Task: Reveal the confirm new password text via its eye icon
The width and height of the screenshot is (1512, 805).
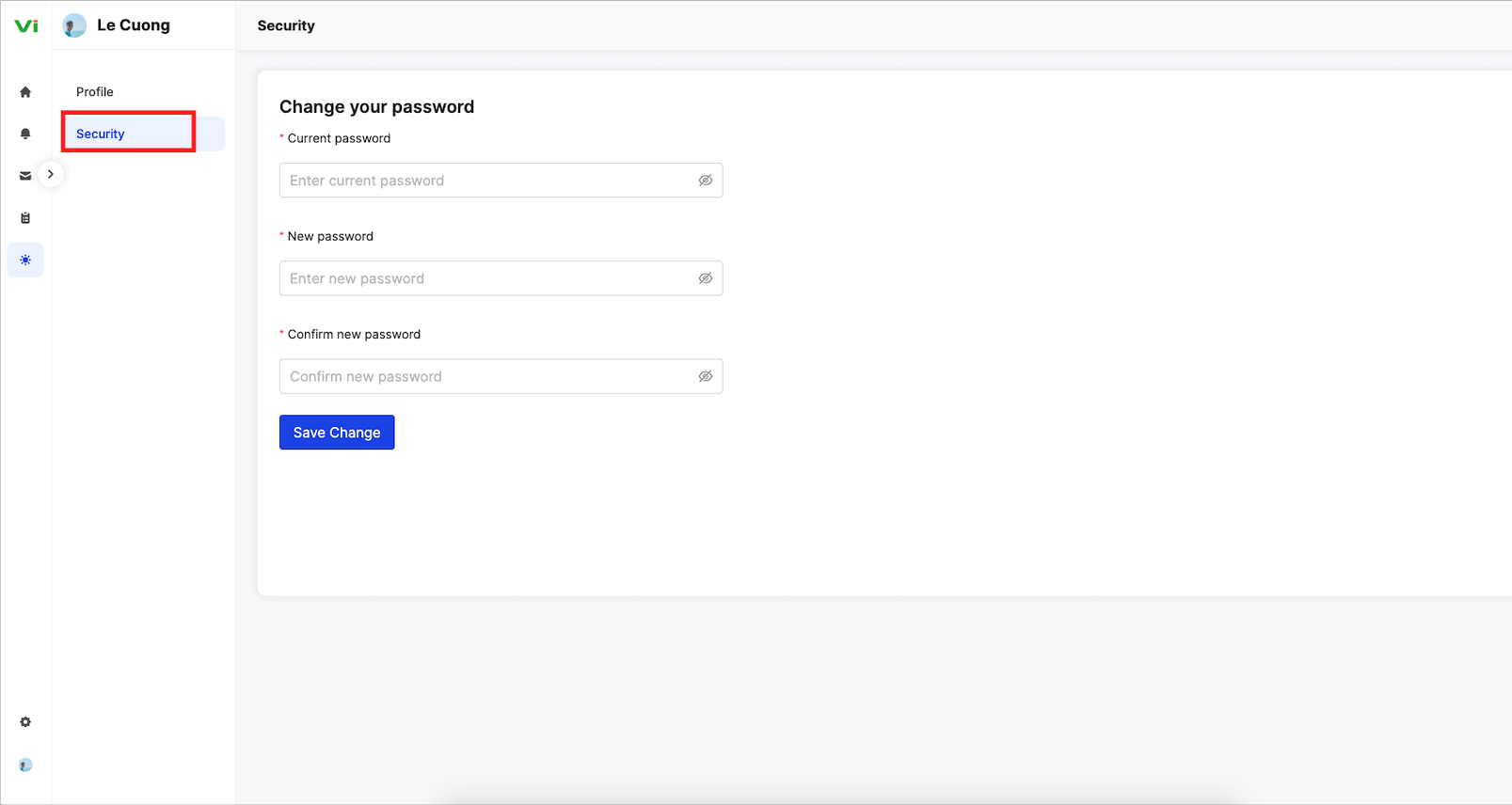Action: pyautogui.click(x=705, y=376)
